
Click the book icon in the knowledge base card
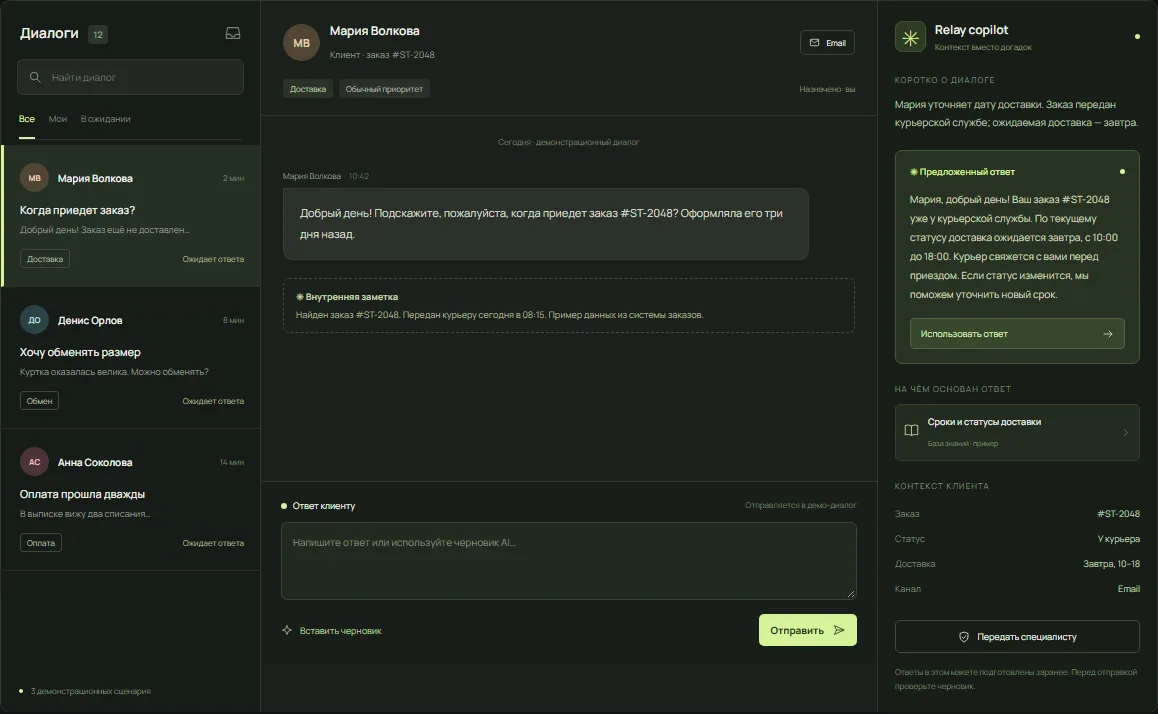911,430
